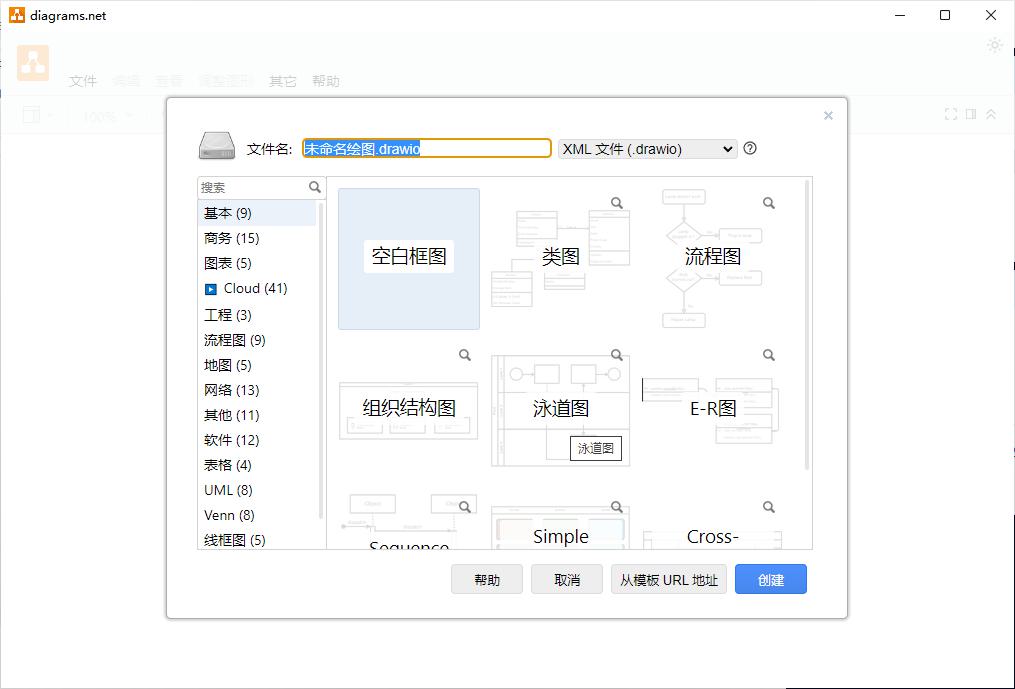Open the zoom percentage dropdown in the toolbar
This screenshot has height=689, width=1015.
pos(108,116)
